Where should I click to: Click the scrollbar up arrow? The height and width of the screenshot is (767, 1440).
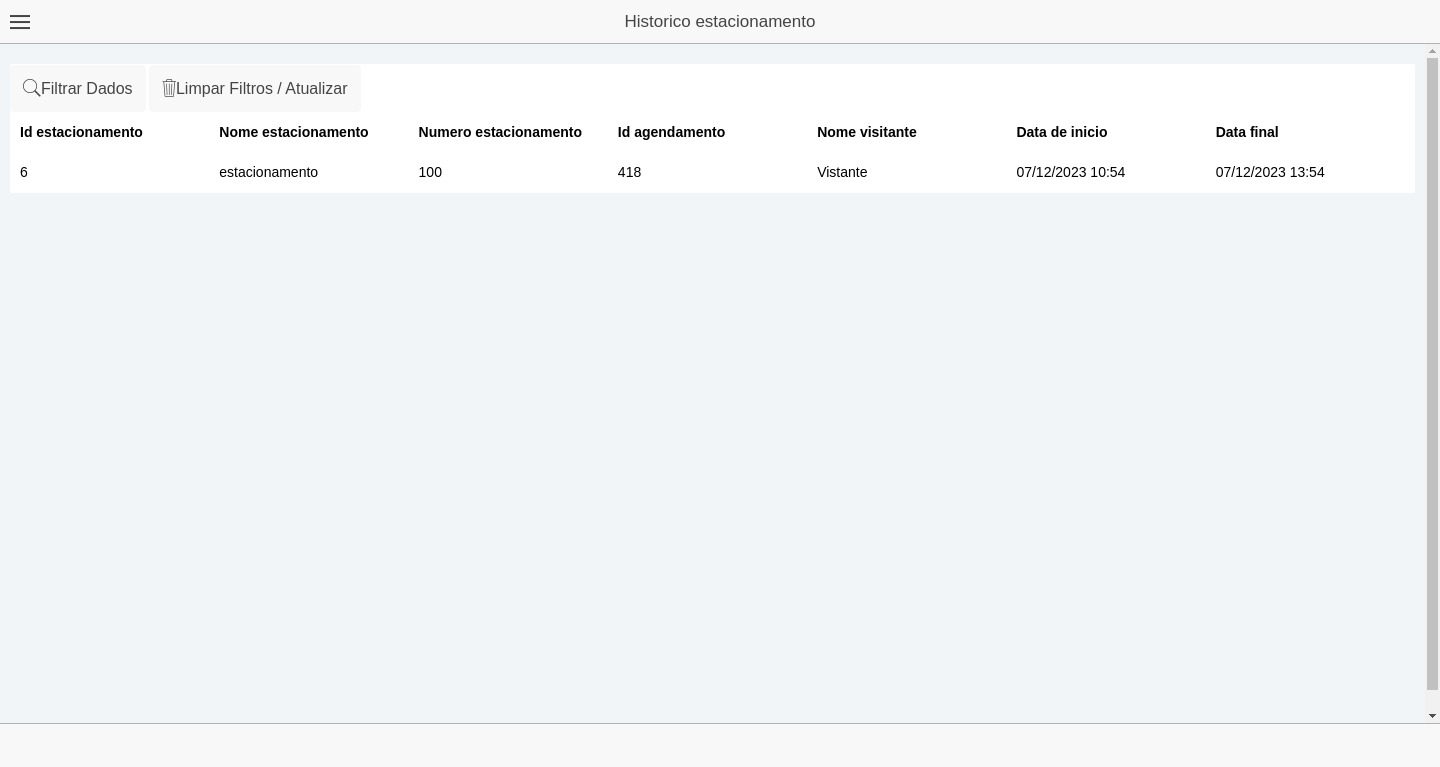[1432, 51]
